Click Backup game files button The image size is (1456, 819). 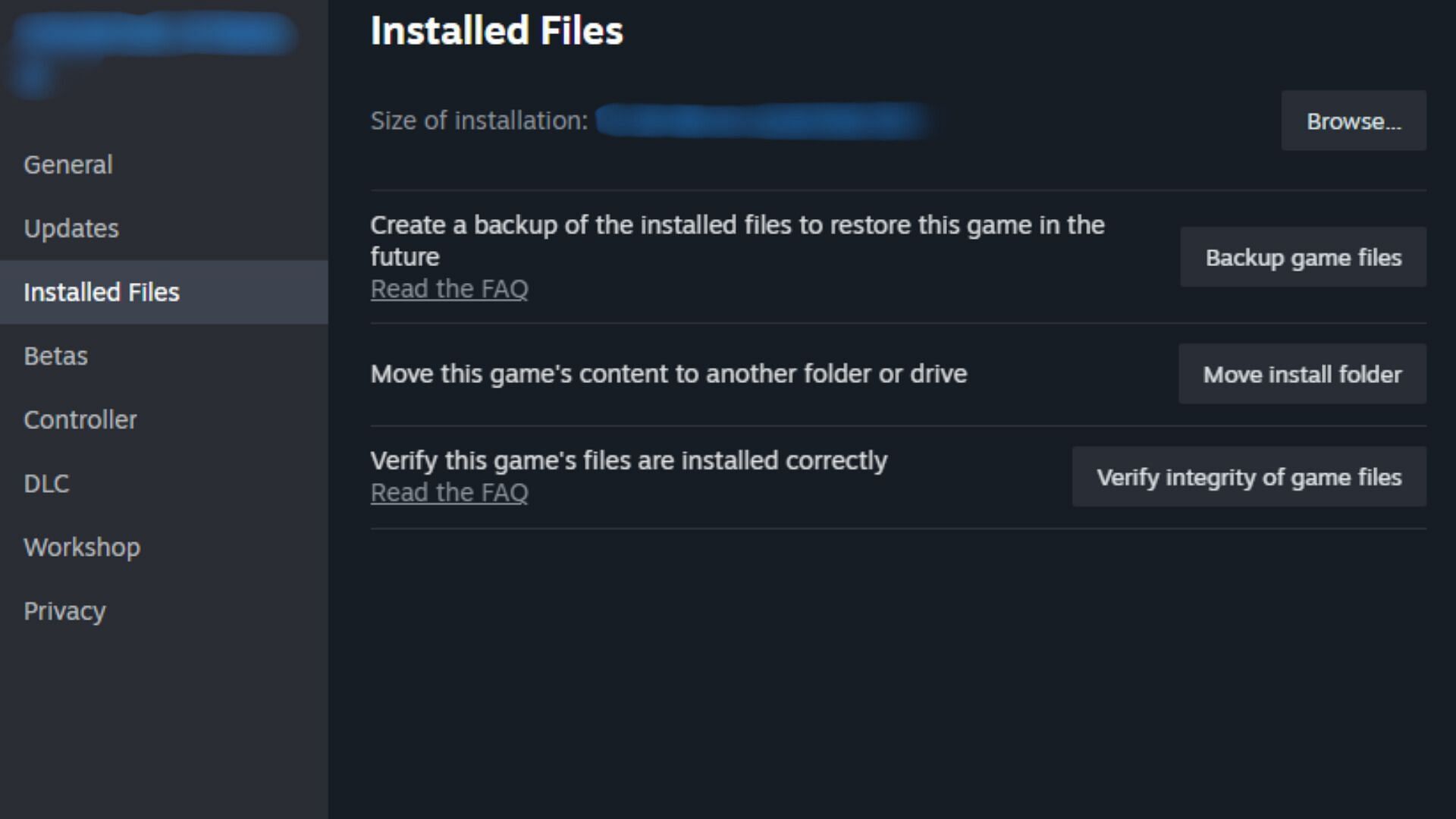(1303, 257)
